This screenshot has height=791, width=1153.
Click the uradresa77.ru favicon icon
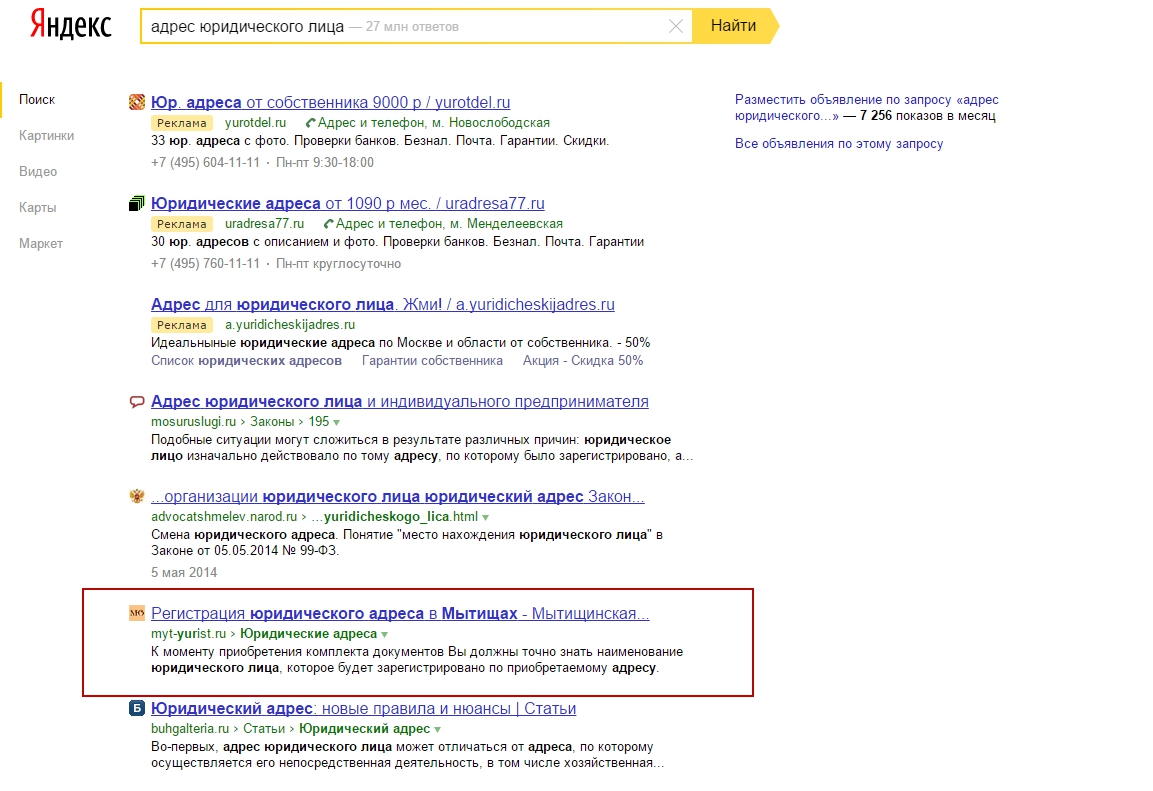(x=137, y=204)
